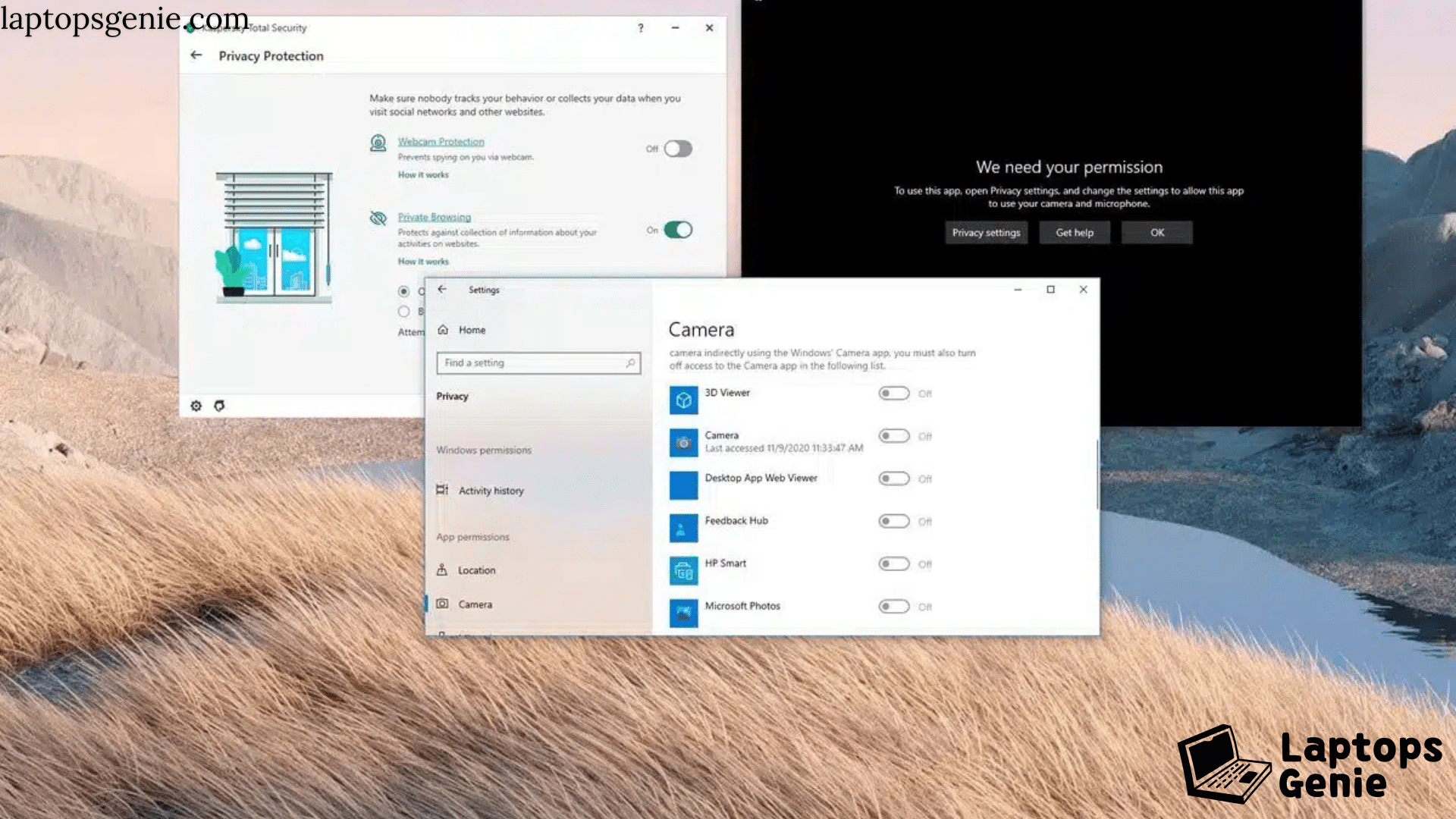Open help in the Total Security window
This screenshot has height=819, width=1456.
[641, 28]
